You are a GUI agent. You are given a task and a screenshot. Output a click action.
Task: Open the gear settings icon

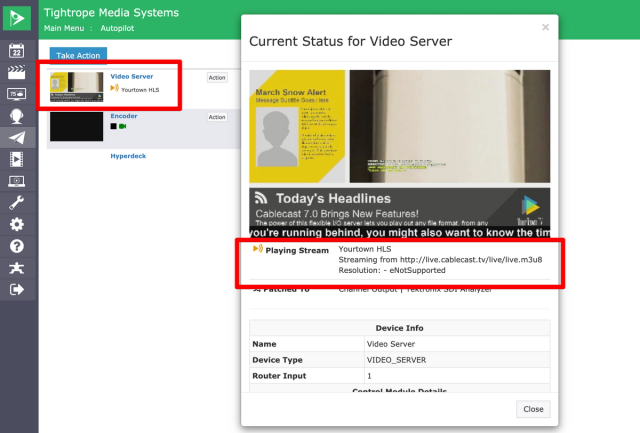16,224
